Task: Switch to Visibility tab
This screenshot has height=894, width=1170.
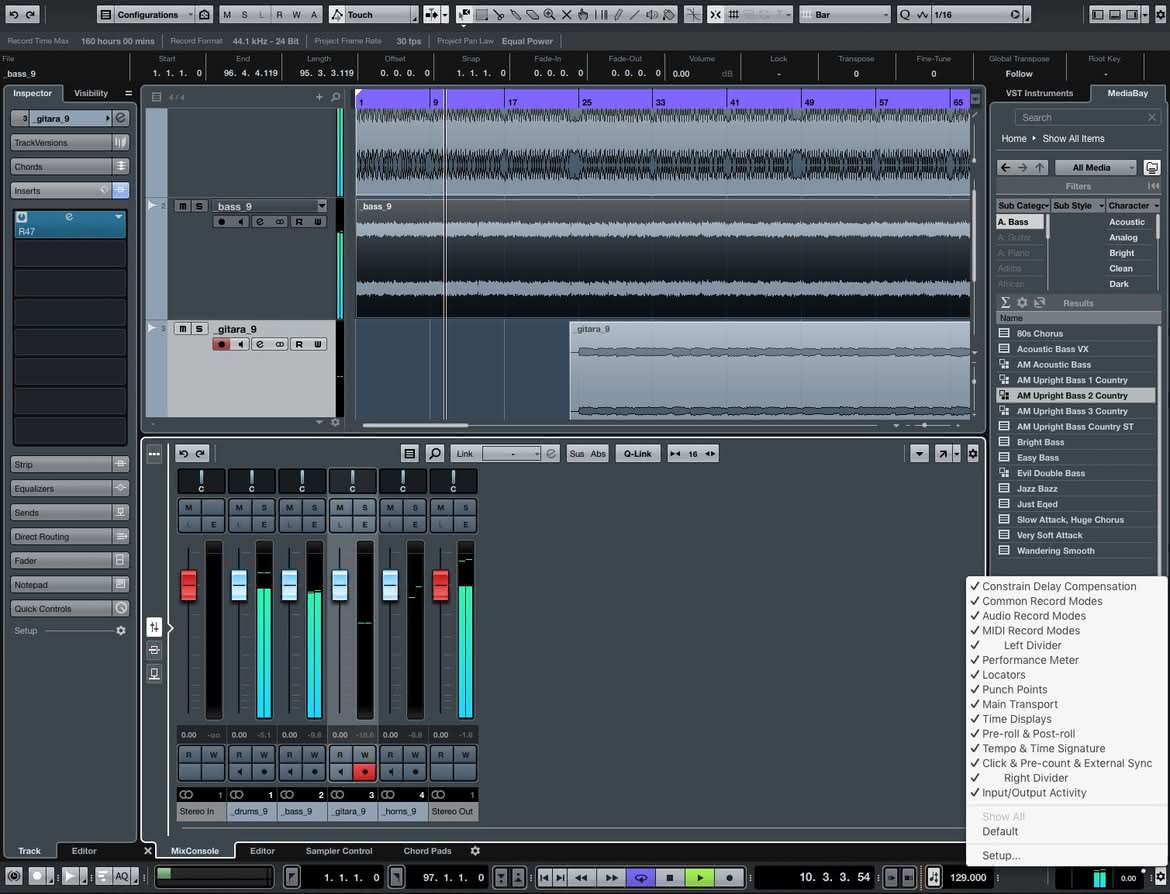Action: 91,93
